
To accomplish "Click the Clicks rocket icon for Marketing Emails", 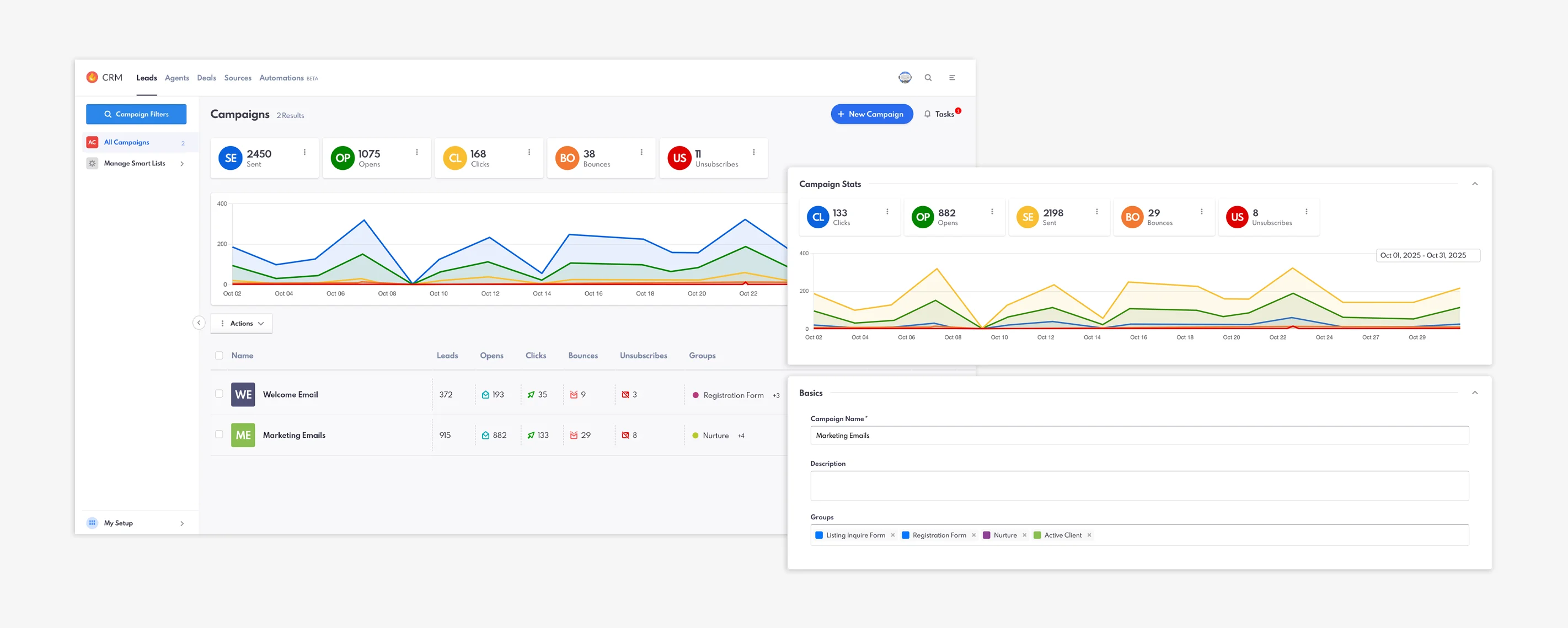I will 530,435.
